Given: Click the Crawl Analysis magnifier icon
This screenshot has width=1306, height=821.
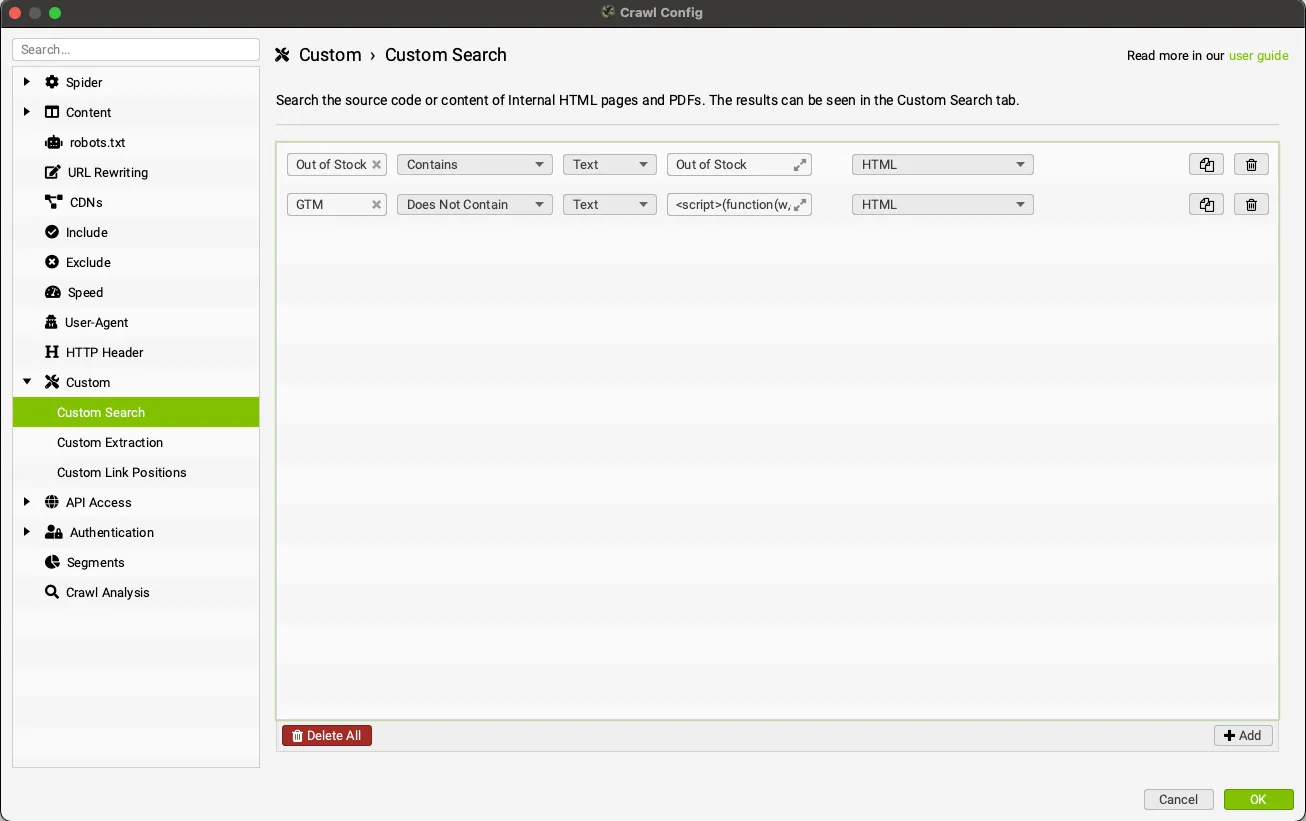Looking at the screenshot, I should point(51,592).
